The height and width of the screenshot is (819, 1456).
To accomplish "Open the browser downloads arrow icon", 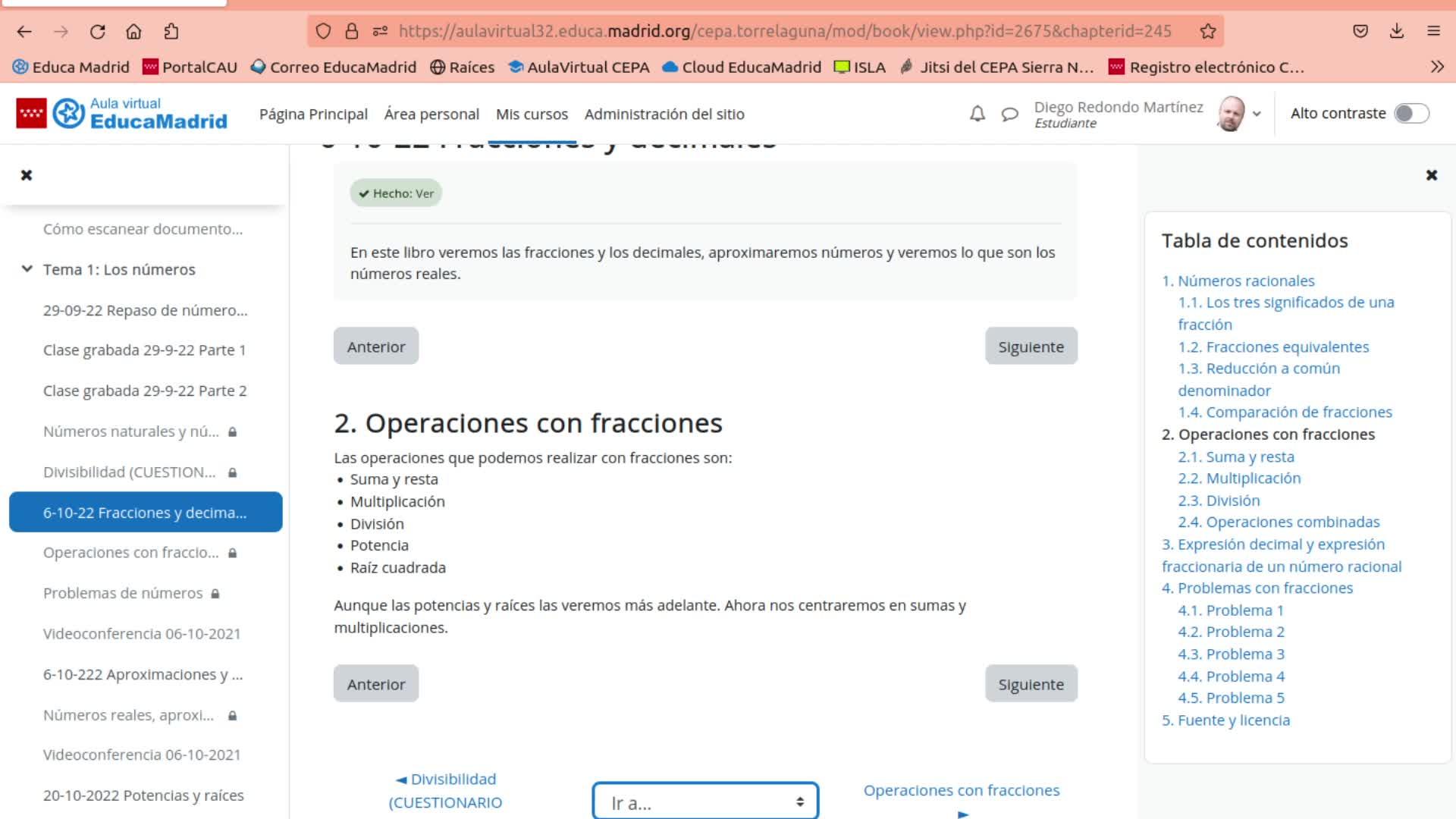I will click(x=1396, y=31).
